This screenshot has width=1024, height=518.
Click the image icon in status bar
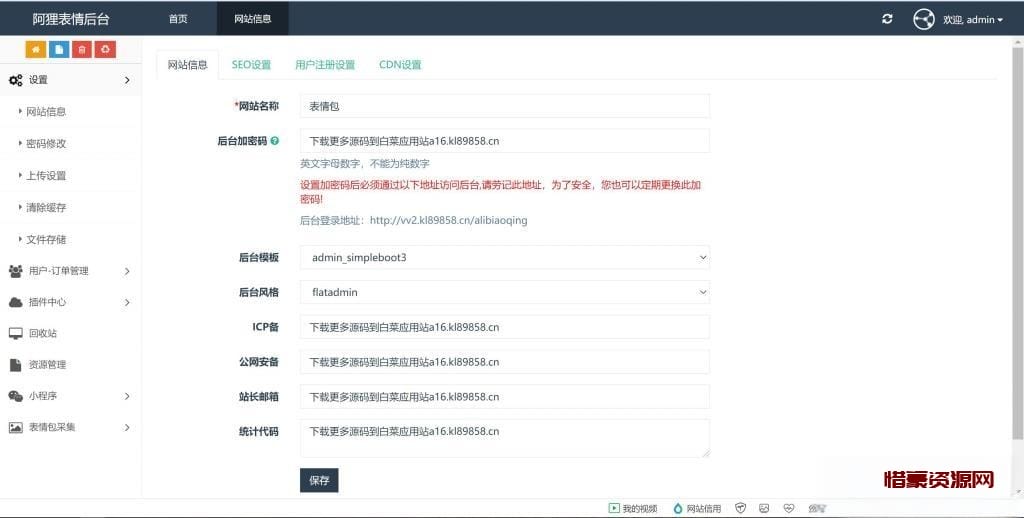tap(764, 508)
